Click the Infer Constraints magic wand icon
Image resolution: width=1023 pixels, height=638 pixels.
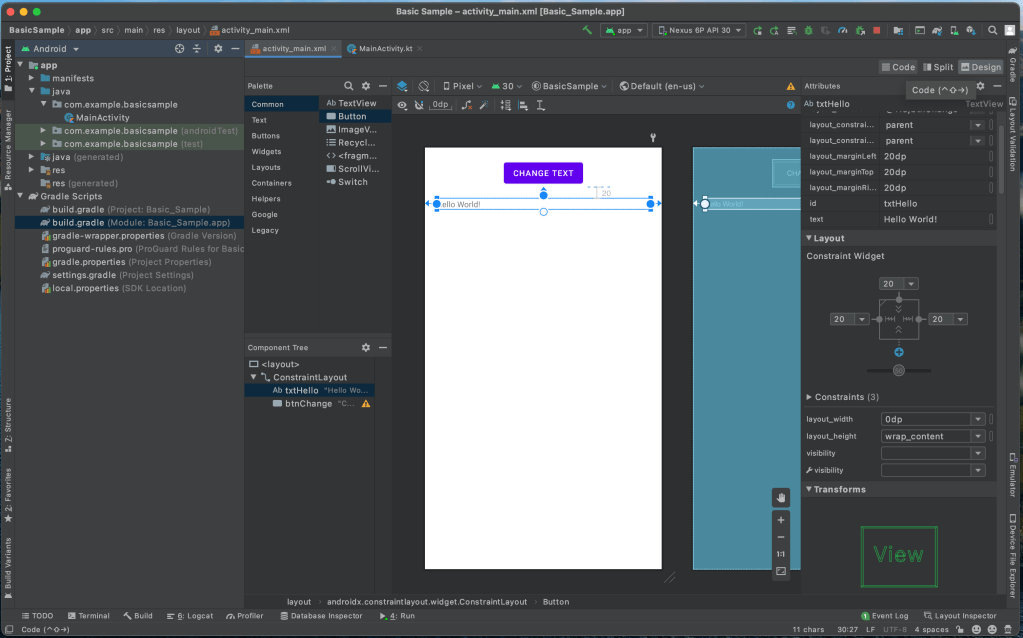coord(486,105)
